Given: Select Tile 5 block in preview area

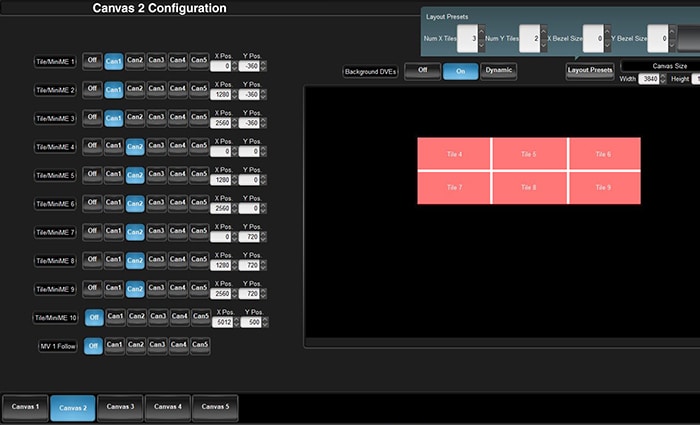Looking at the screenshot, I should (x=529, y=154).
